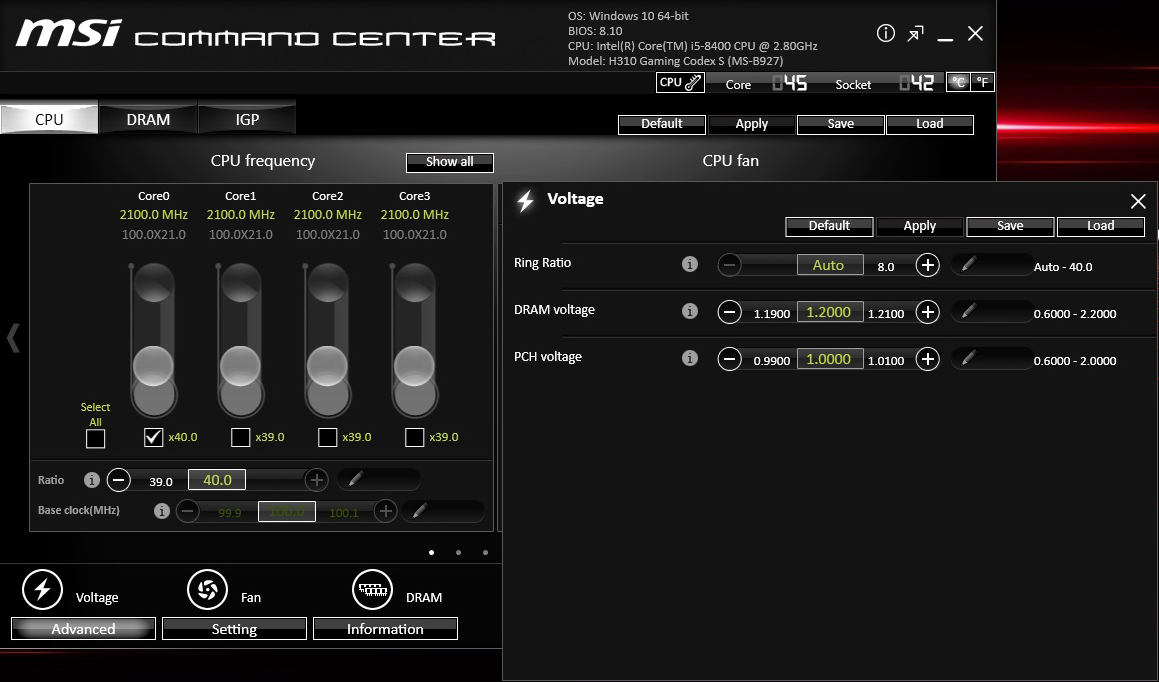Click the Ratio value field 40.0

(217, 480)
